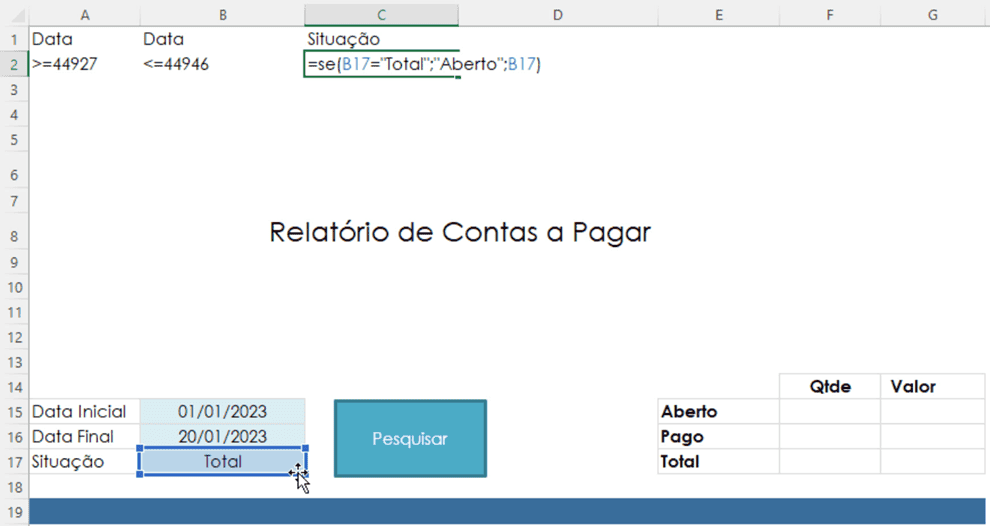Select the empty Qtde cell for Aberto

tap(830, 412)
